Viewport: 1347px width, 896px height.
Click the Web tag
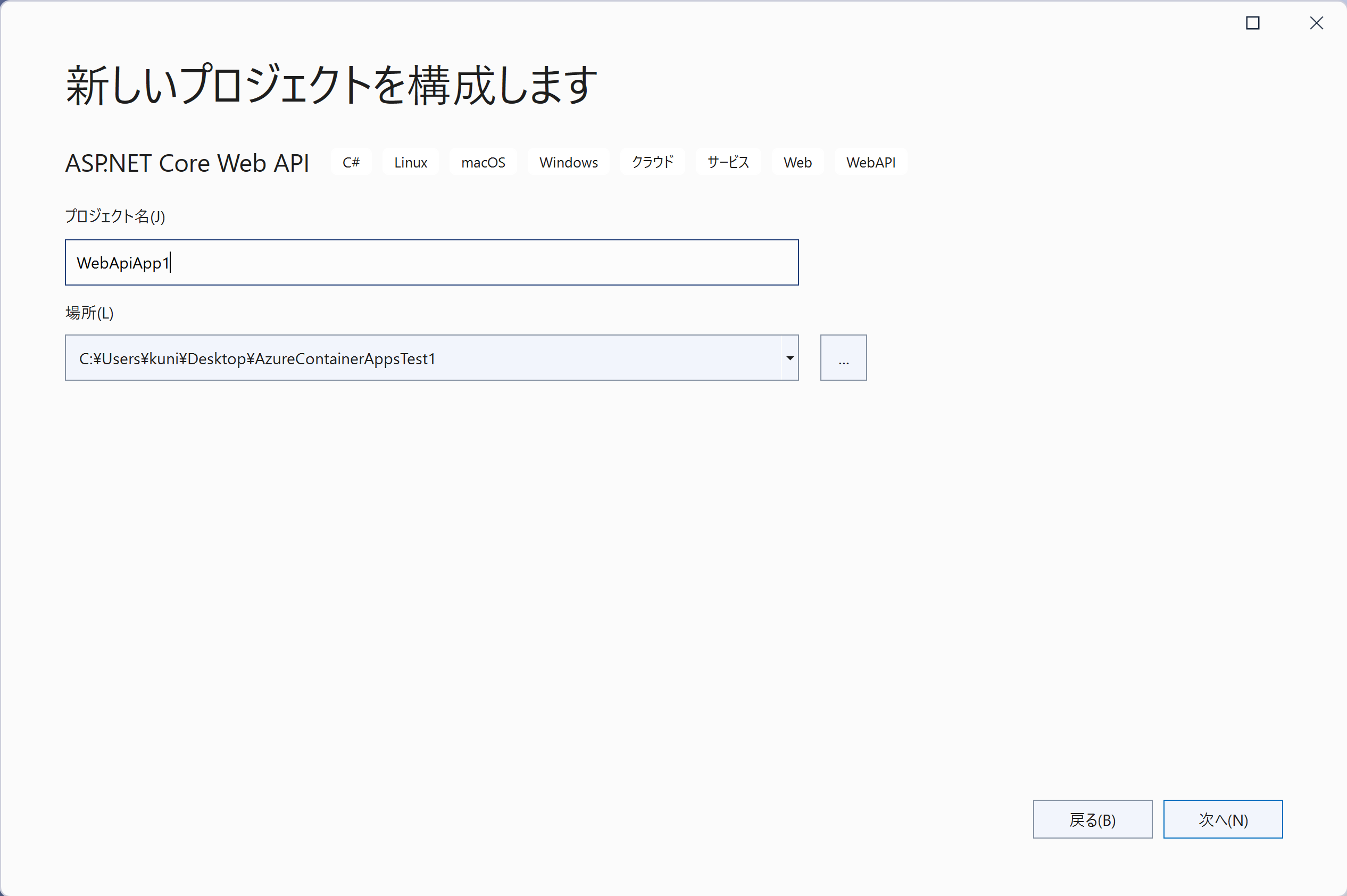pyautogui.click(x=797, y=162)
